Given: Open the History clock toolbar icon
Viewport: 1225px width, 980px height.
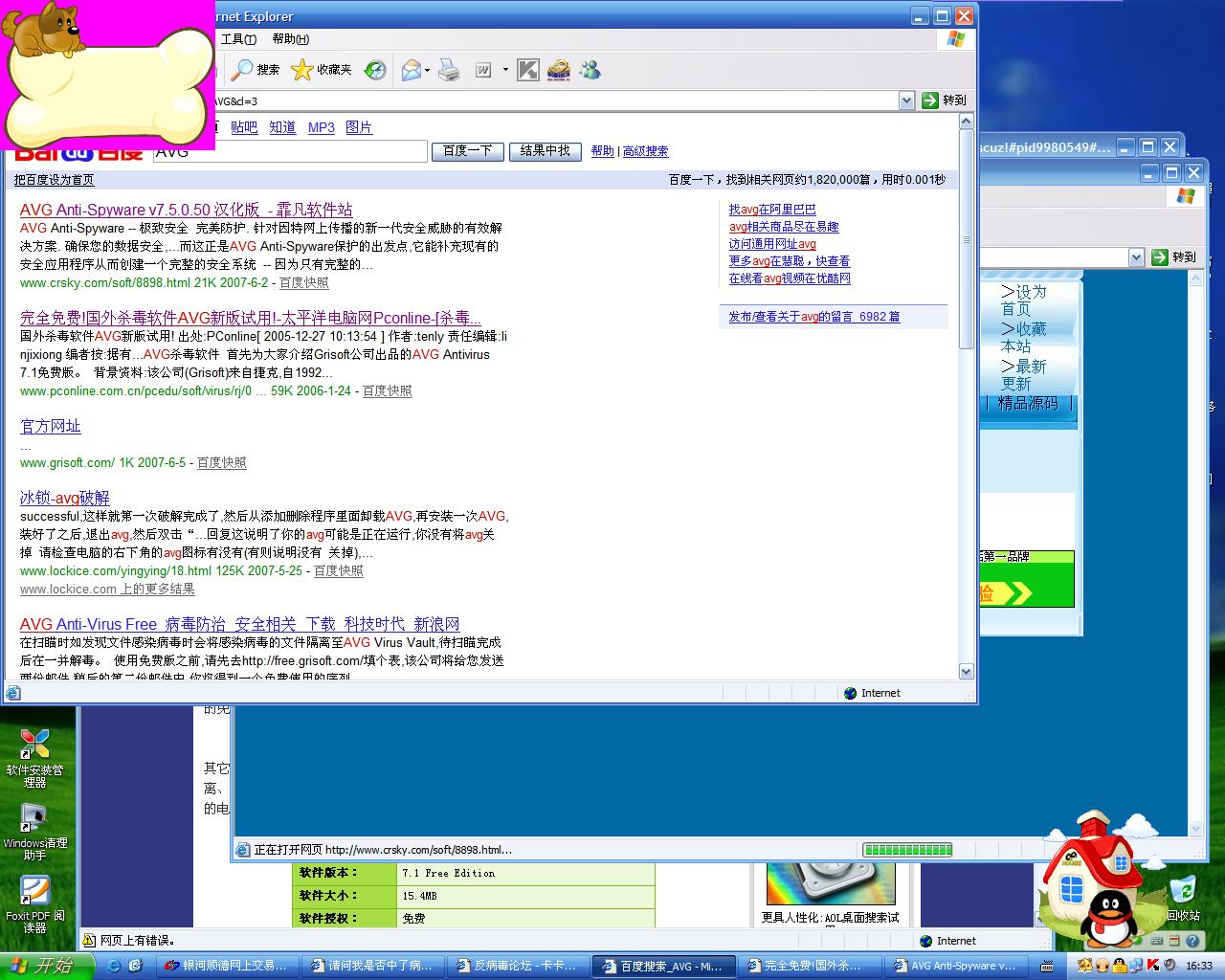Looking at the screenshot, I should 375,70.
